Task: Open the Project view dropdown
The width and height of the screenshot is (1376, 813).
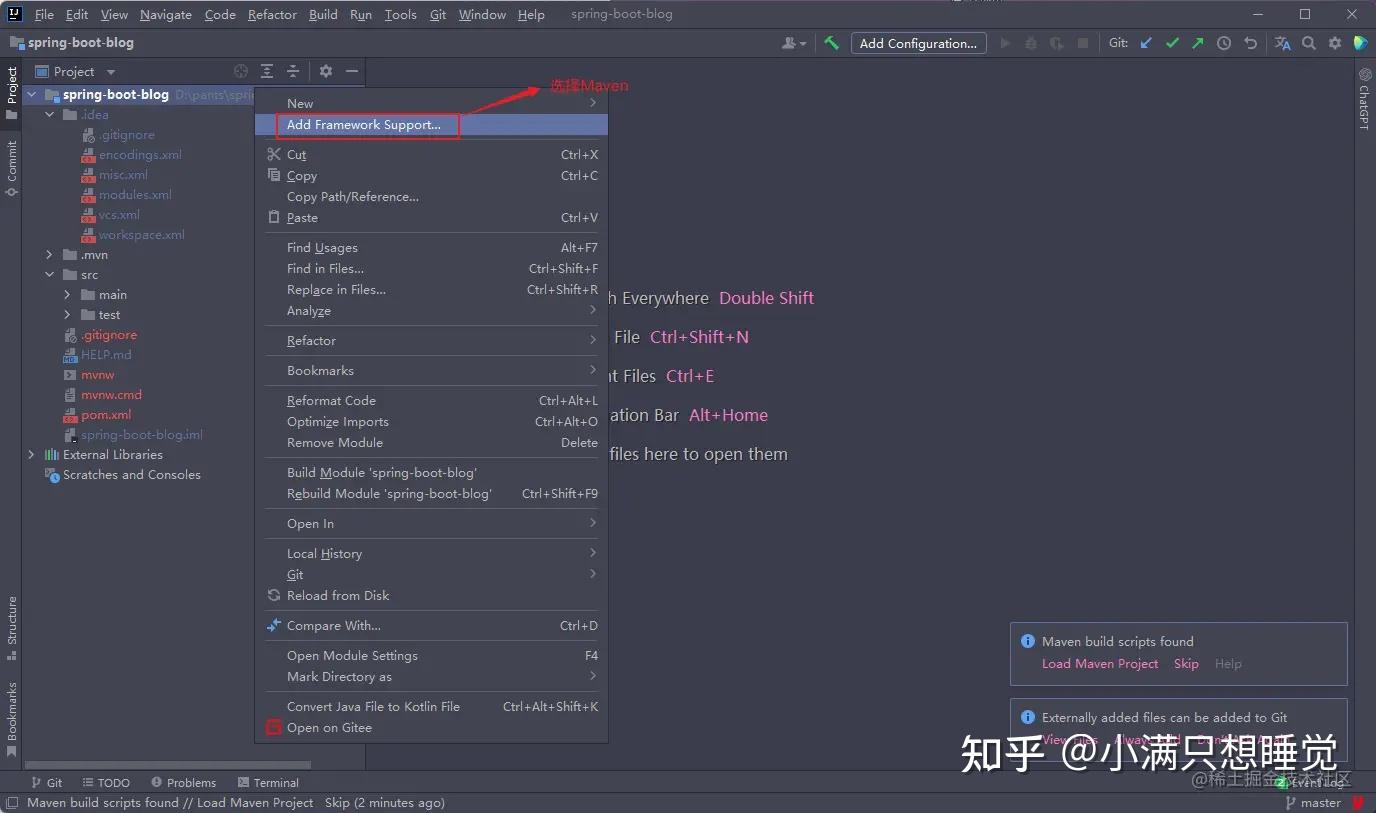Action: point(110,71)
